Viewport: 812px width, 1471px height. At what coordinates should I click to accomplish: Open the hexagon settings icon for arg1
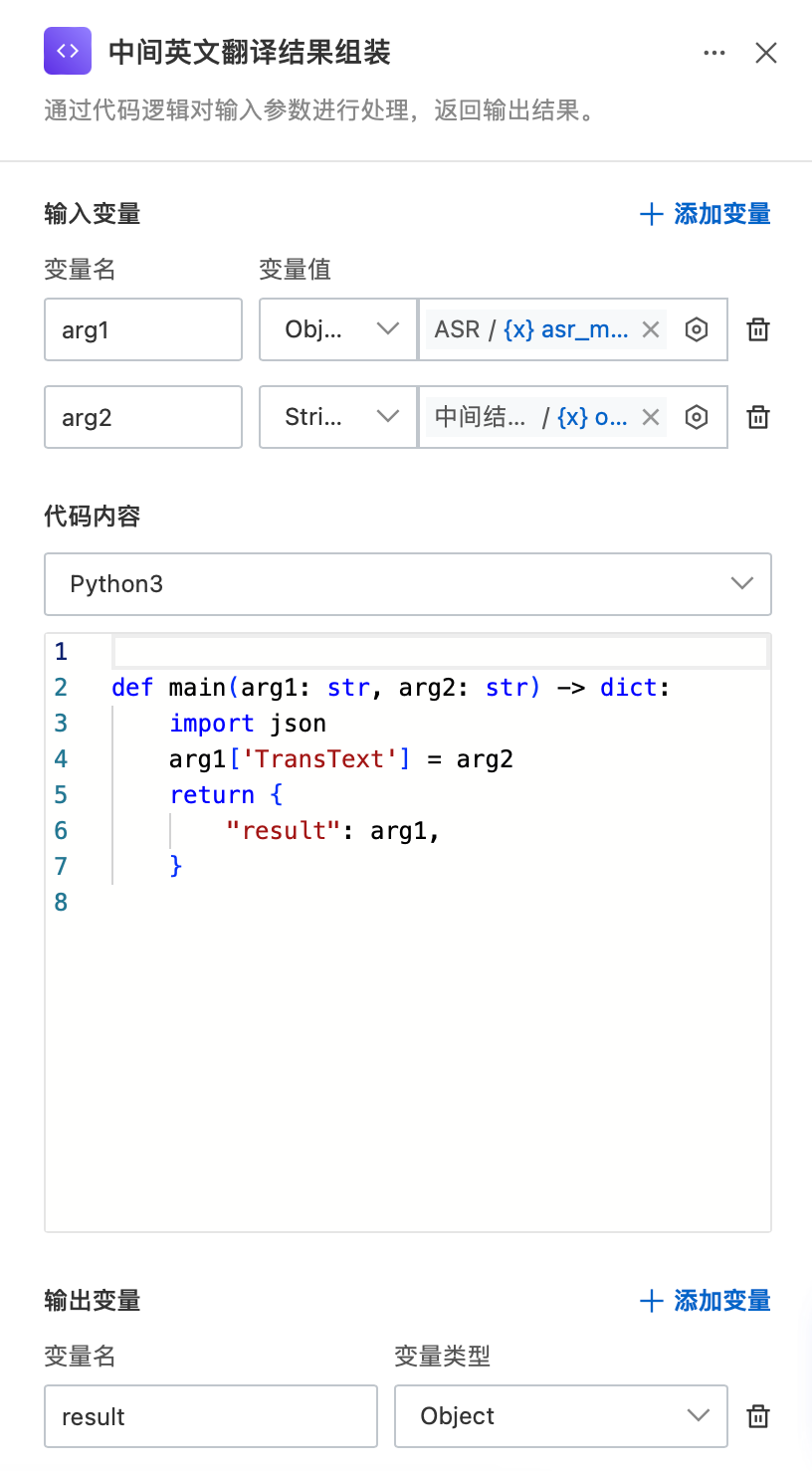(x=697, y=329)
